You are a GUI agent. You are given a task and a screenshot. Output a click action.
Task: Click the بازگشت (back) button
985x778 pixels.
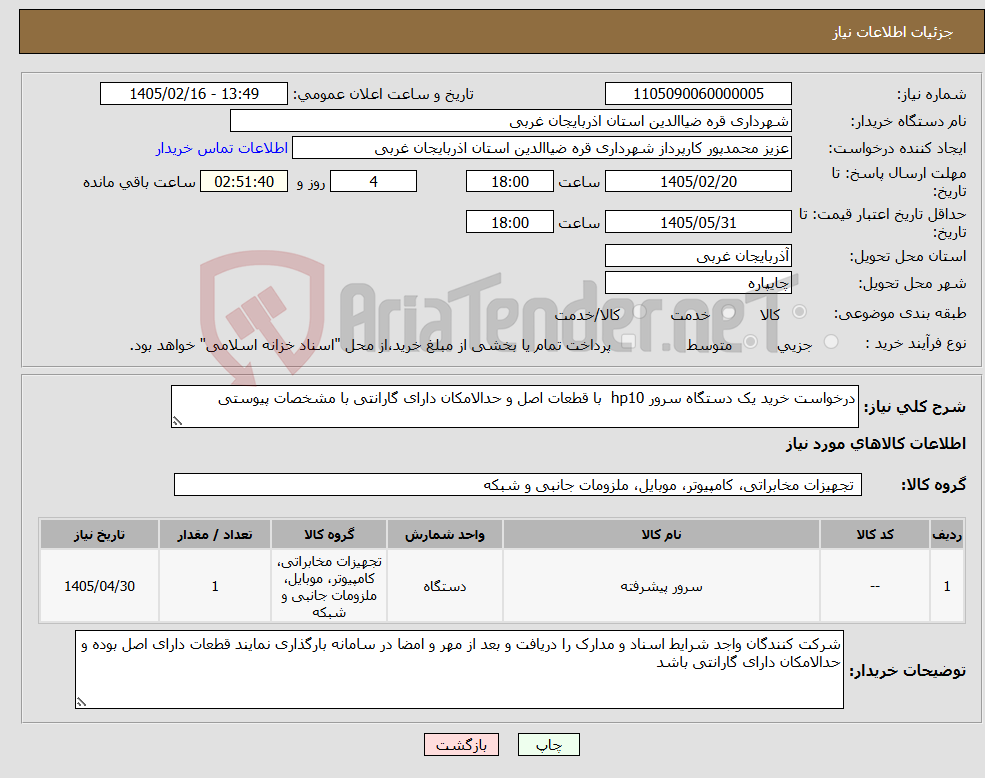(x=461, y=745)
